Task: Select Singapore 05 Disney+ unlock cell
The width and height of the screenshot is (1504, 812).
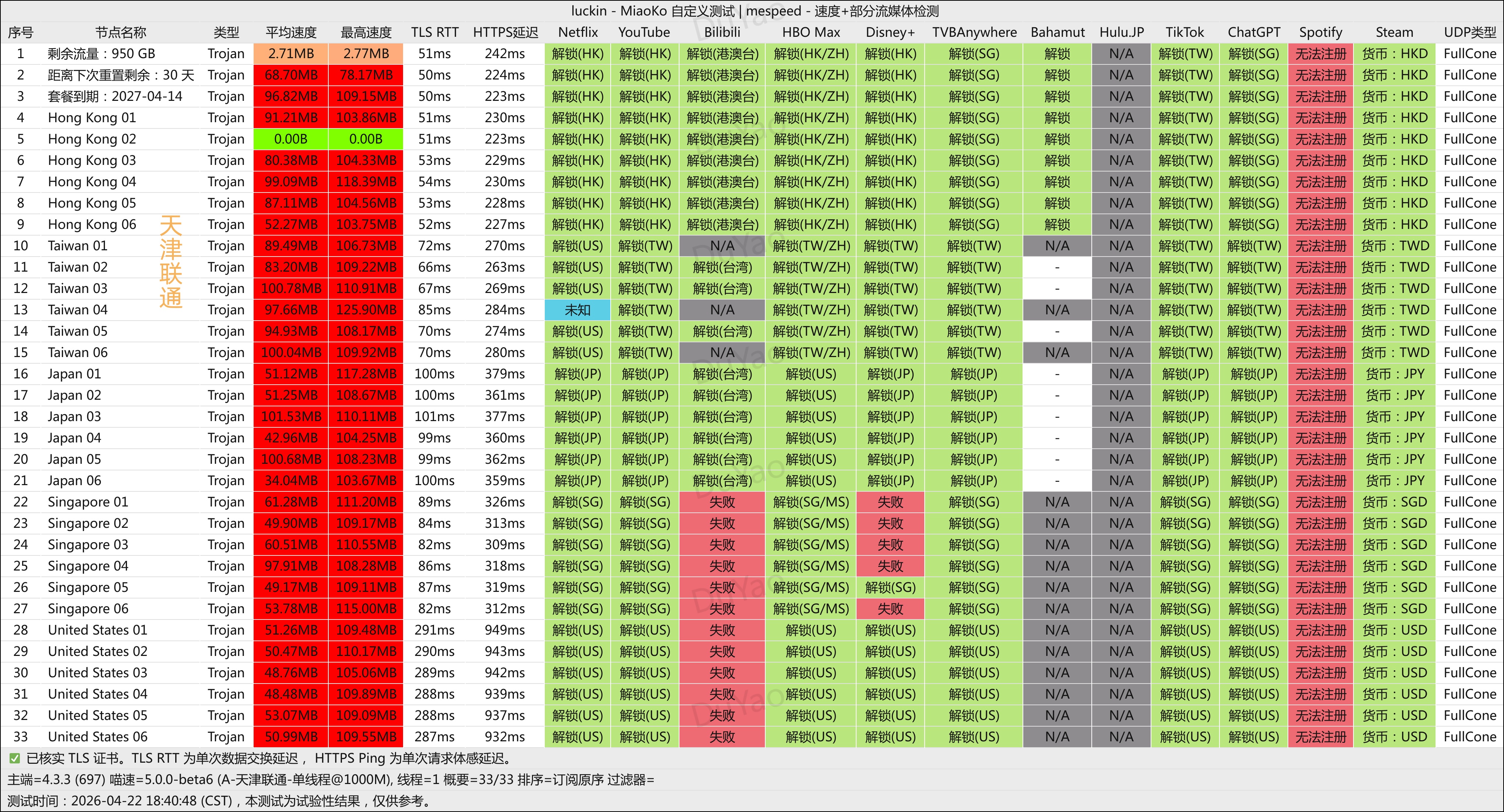Action: click(890, 587)
